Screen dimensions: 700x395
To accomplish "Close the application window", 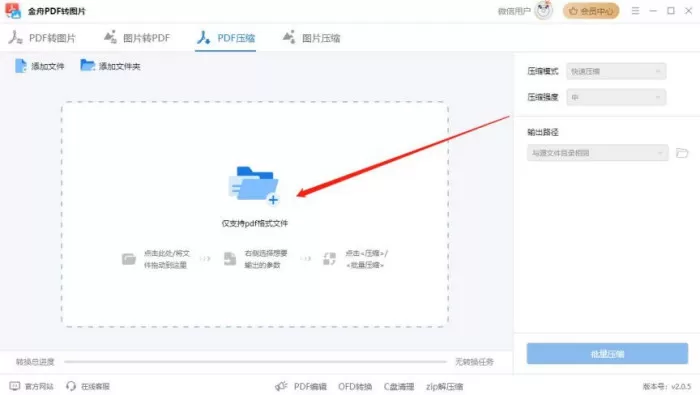I will pos(688,11).
